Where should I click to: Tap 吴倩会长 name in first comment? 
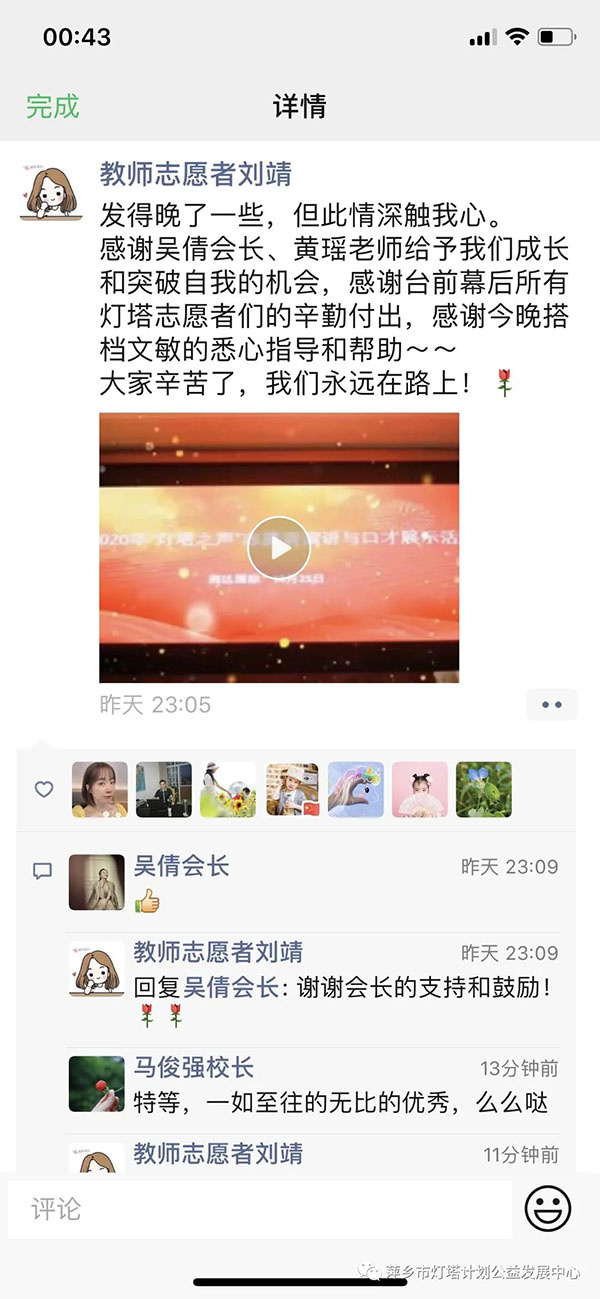[182, 866]
